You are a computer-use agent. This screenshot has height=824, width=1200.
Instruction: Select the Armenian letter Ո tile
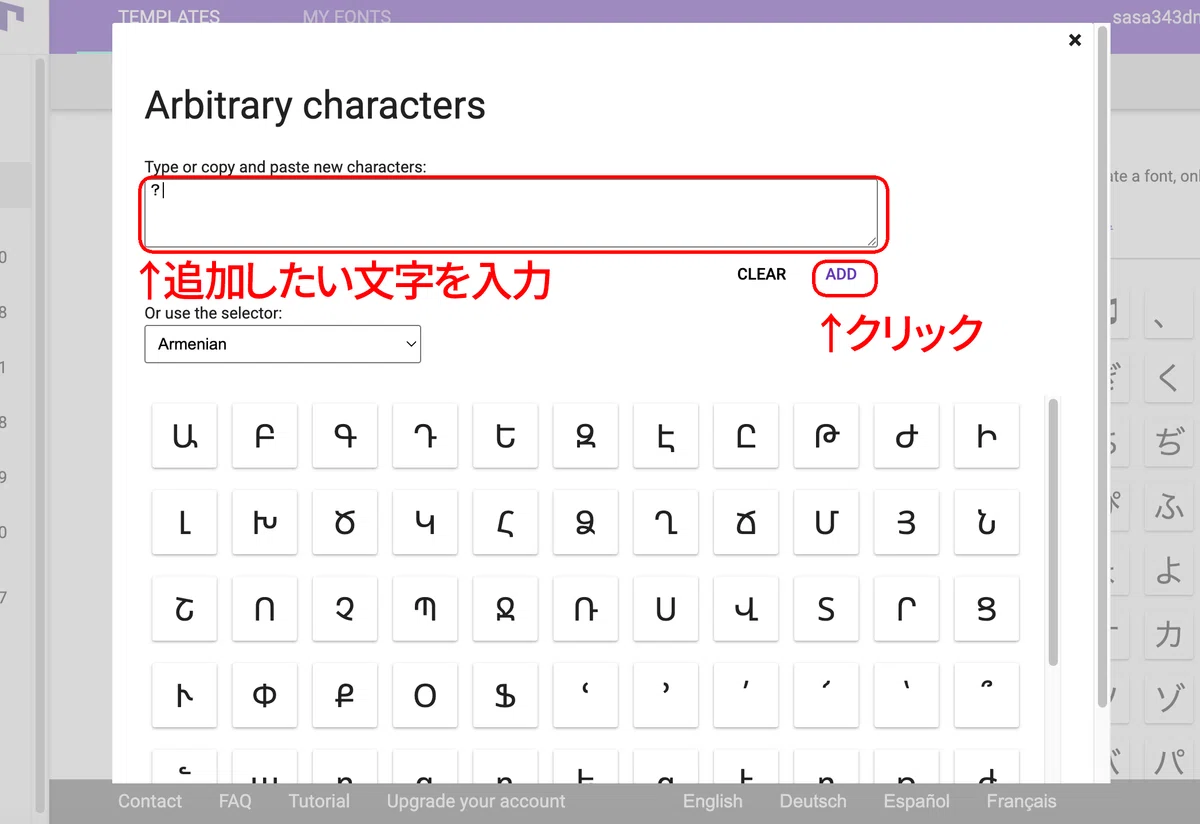coord(264,609)
